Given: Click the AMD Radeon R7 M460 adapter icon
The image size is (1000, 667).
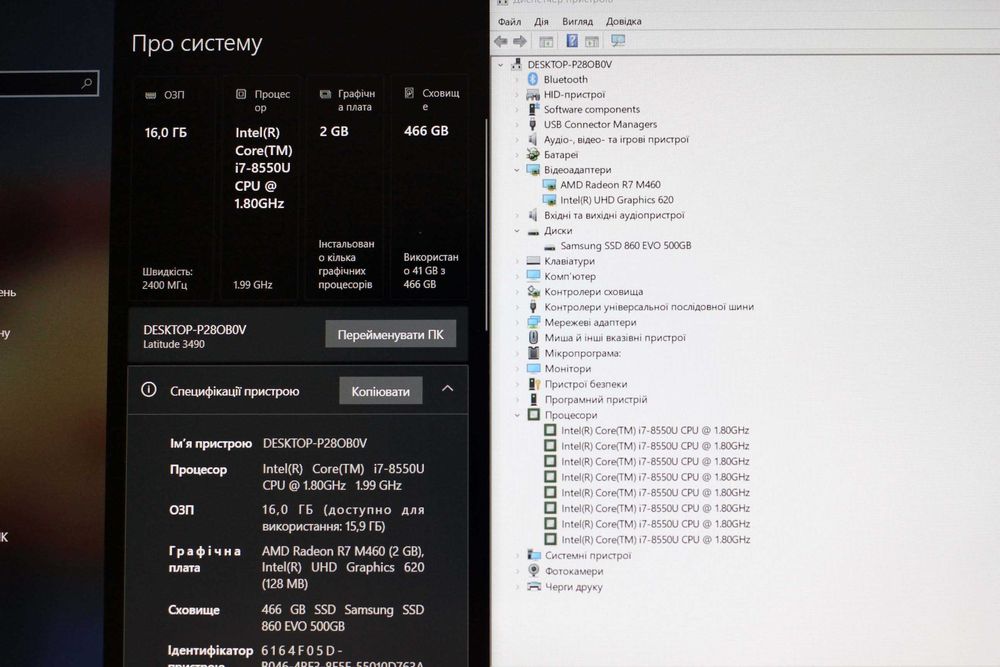Looking at the screenshot, I should [549, 185].
